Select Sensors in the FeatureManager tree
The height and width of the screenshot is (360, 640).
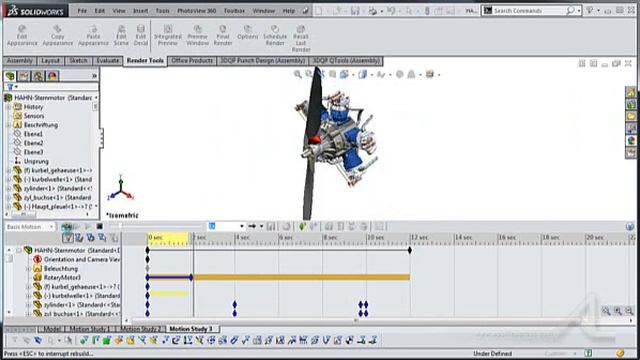[x=34, y=116]
